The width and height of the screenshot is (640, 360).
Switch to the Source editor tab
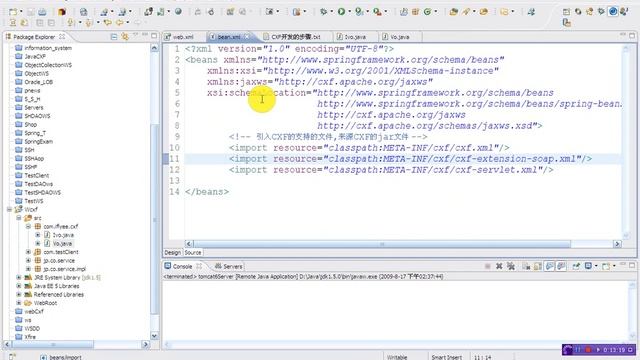pos(193,253)
